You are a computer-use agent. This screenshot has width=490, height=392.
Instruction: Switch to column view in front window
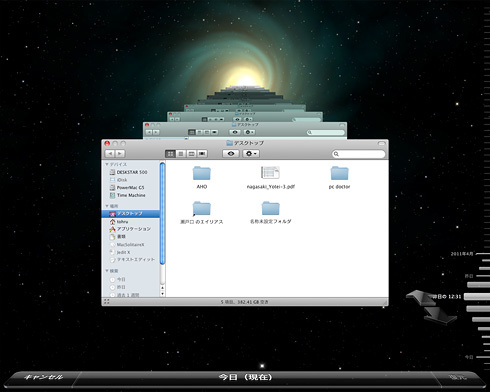(x=191, y=154)
